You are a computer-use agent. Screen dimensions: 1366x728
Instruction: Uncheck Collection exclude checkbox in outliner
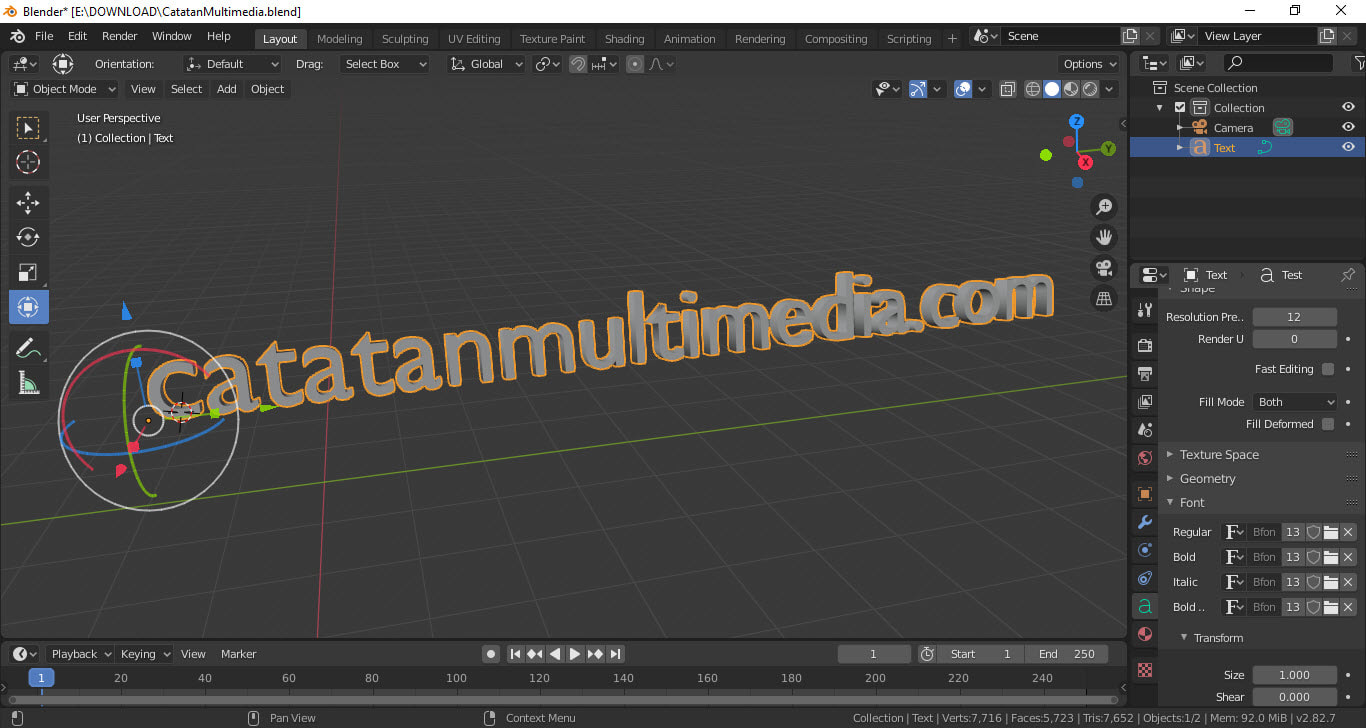tap(1180, 108)
